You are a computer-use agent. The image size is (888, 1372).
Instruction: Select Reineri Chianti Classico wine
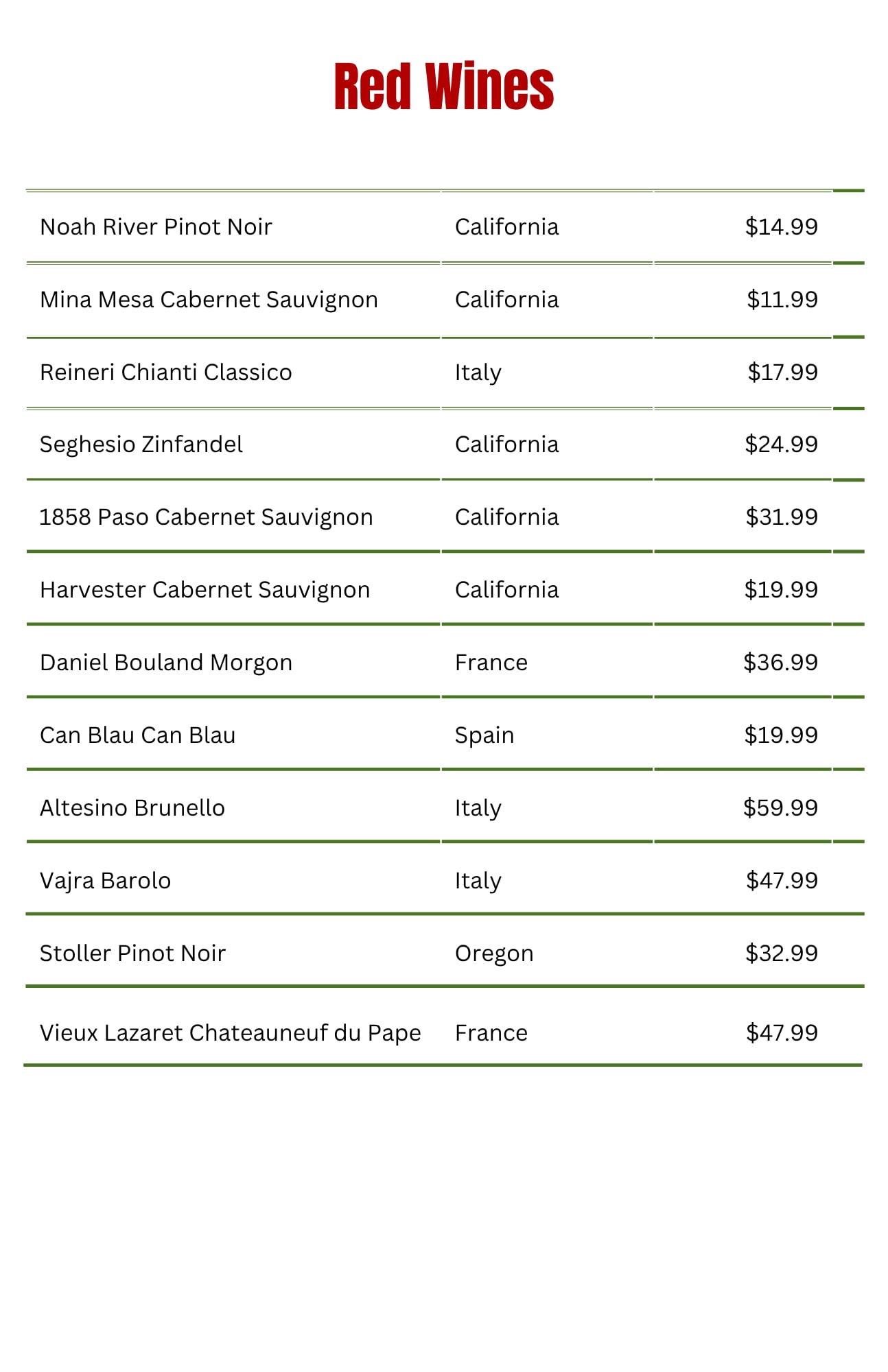165,372
